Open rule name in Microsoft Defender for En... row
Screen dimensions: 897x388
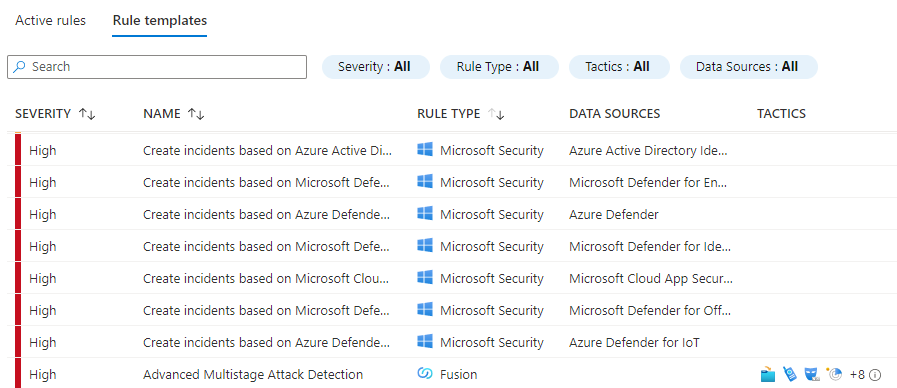tap(267, 183)
